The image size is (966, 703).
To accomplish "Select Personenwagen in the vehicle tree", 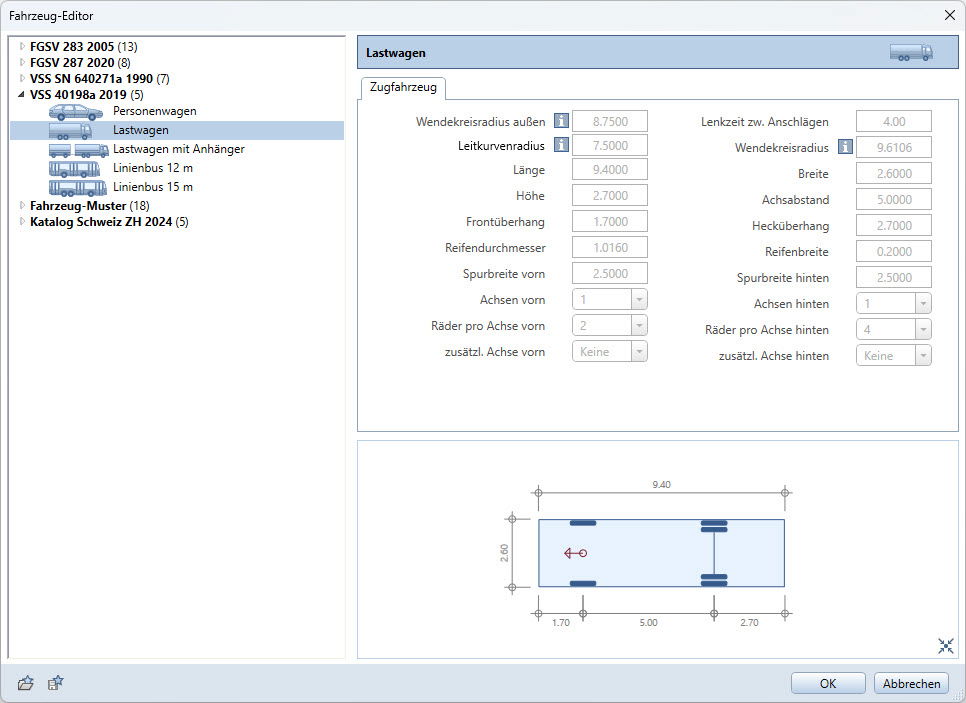I will coord(155,112).
